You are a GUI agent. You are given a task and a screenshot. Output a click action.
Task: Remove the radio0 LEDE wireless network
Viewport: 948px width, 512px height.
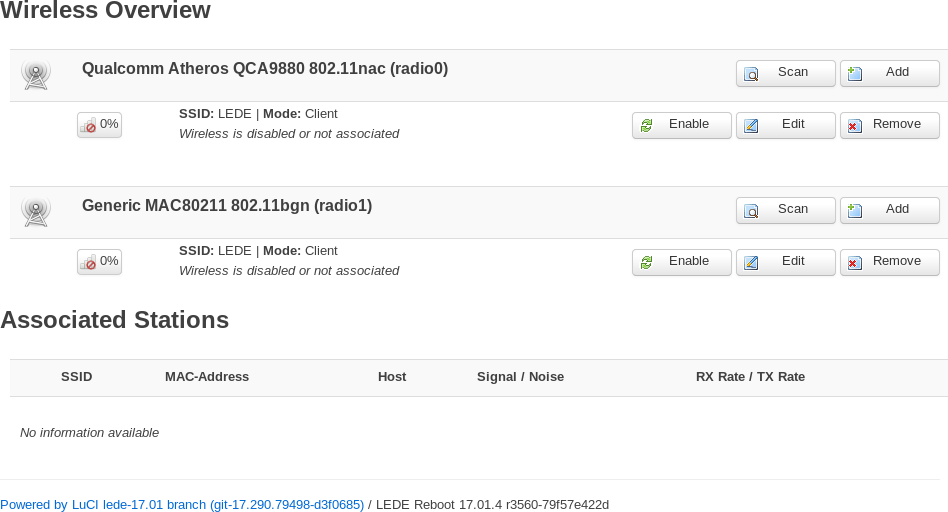click(x=889, y=125)
